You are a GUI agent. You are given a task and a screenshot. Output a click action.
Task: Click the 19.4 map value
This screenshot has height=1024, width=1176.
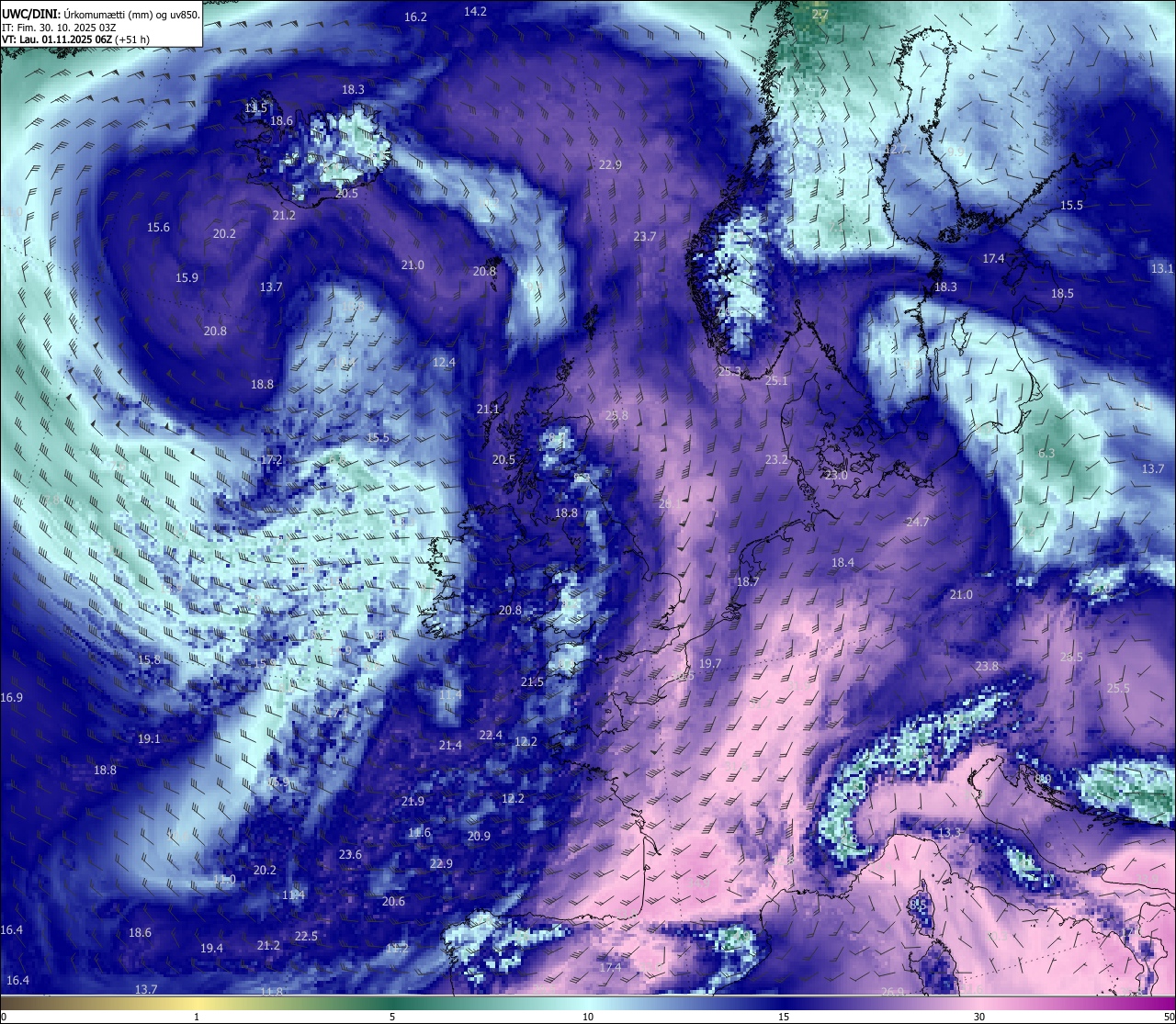pyautogui.click(x=211, y=948)
